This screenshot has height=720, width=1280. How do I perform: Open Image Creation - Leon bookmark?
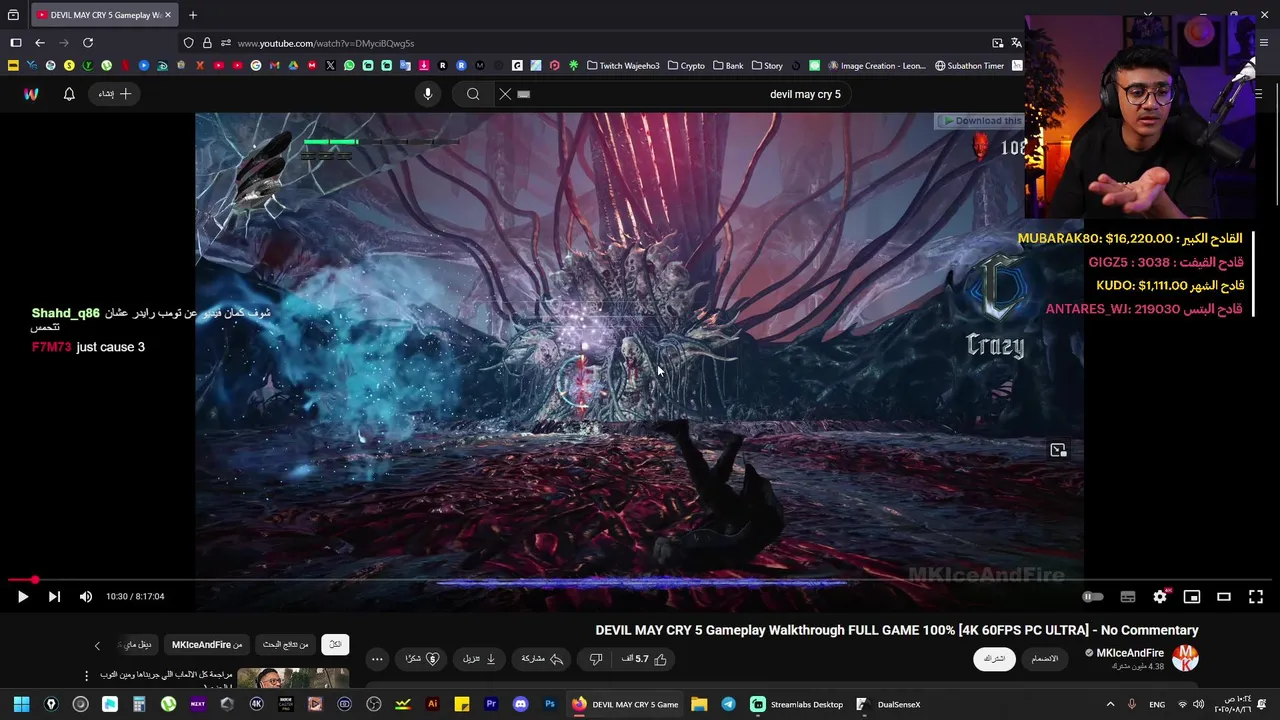pyautogui.click(x=877, y=66)
